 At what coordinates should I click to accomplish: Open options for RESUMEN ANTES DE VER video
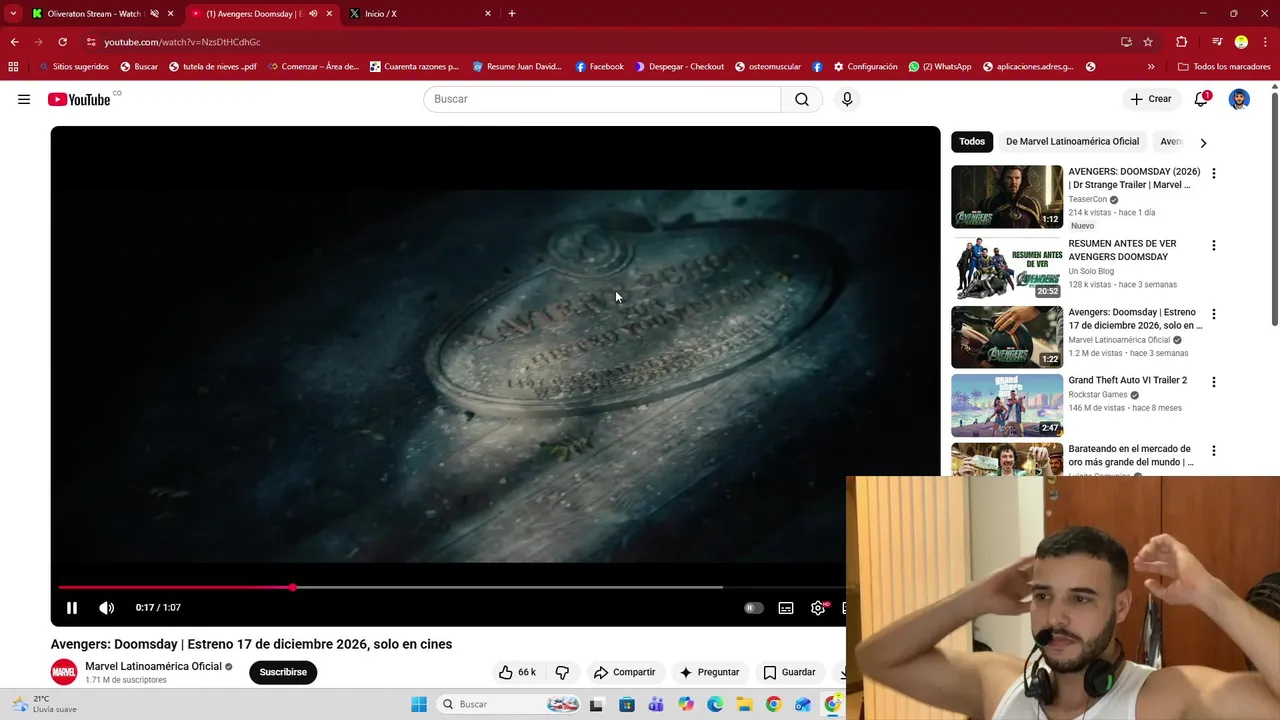coord(1214,245)
